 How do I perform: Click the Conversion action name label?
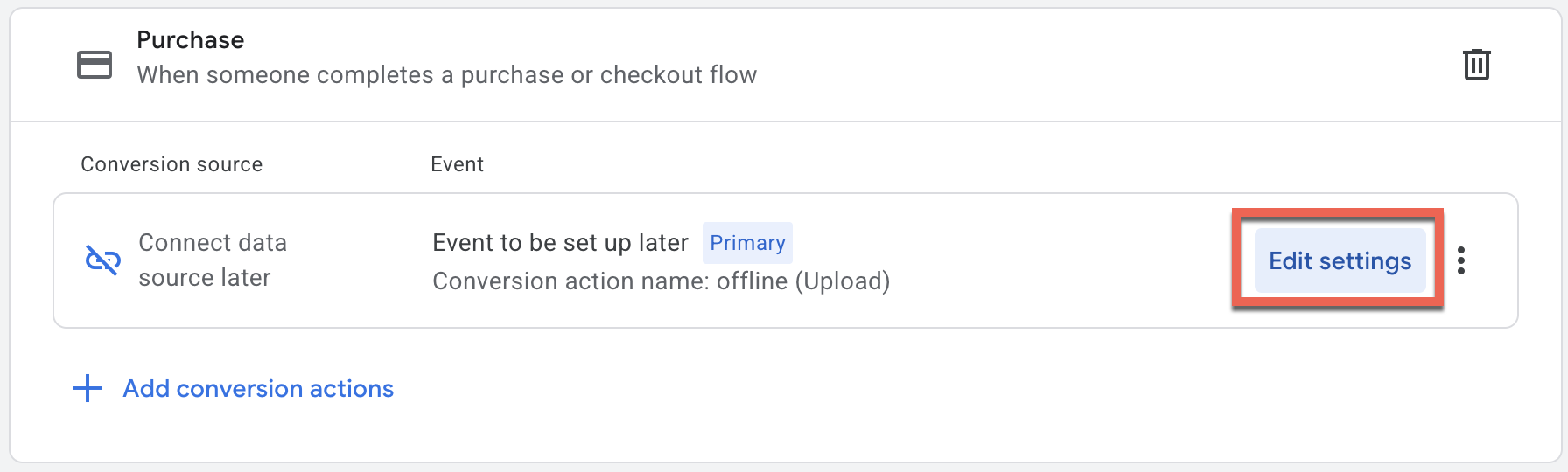pos(572,281)
